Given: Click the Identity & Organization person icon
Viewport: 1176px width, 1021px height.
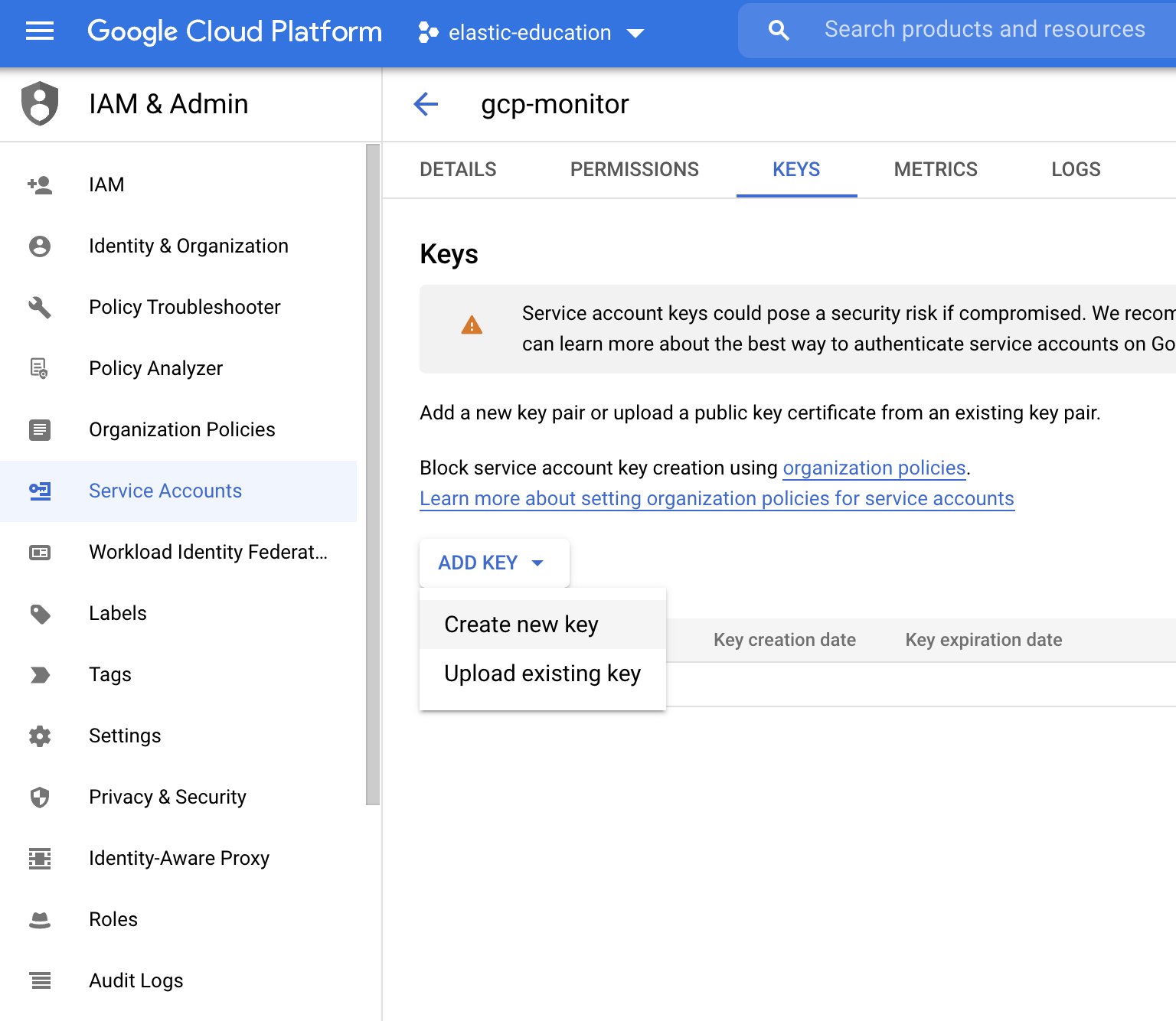Looking at the screenshot, I should (39, 246).
